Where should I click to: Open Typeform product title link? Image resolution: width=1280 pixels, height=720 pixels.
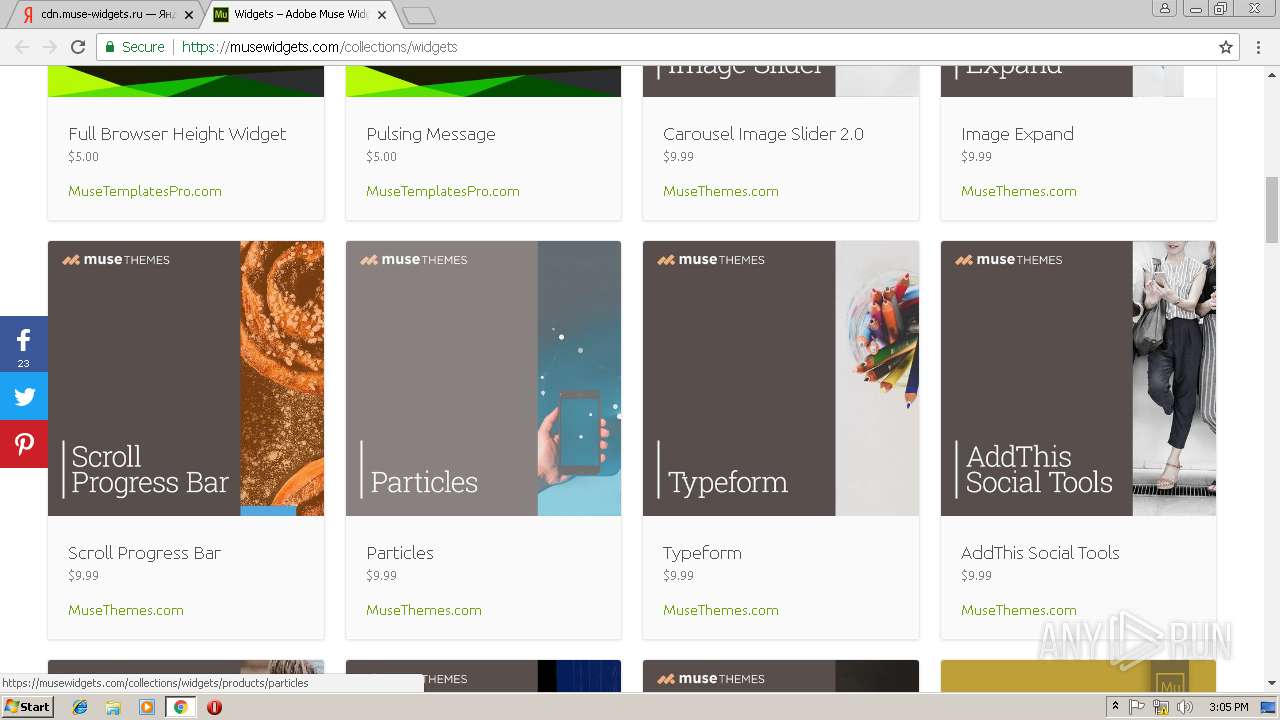tap(702, 553)
